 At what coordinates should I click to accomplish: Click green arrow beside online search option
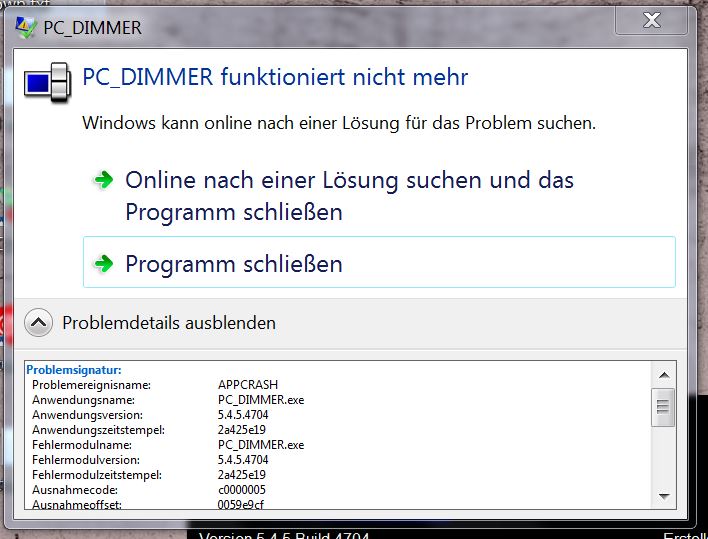104,180
